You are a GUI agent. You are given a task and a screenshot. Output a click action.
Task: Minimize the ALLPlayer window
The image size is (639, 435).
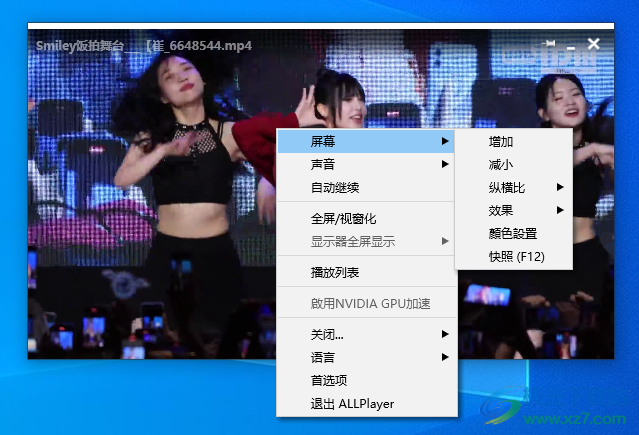pos(571,48)
